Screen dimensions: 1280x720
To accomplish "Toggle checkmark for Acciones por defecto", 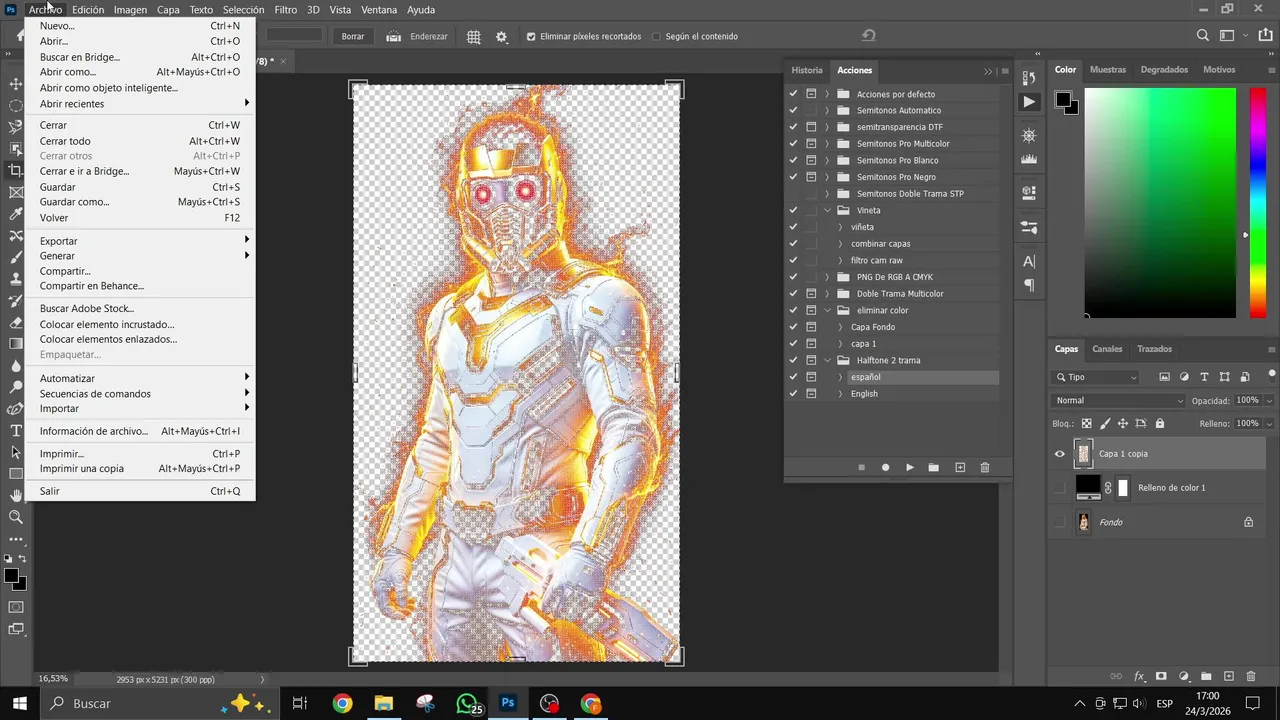I will coord(793,94).
